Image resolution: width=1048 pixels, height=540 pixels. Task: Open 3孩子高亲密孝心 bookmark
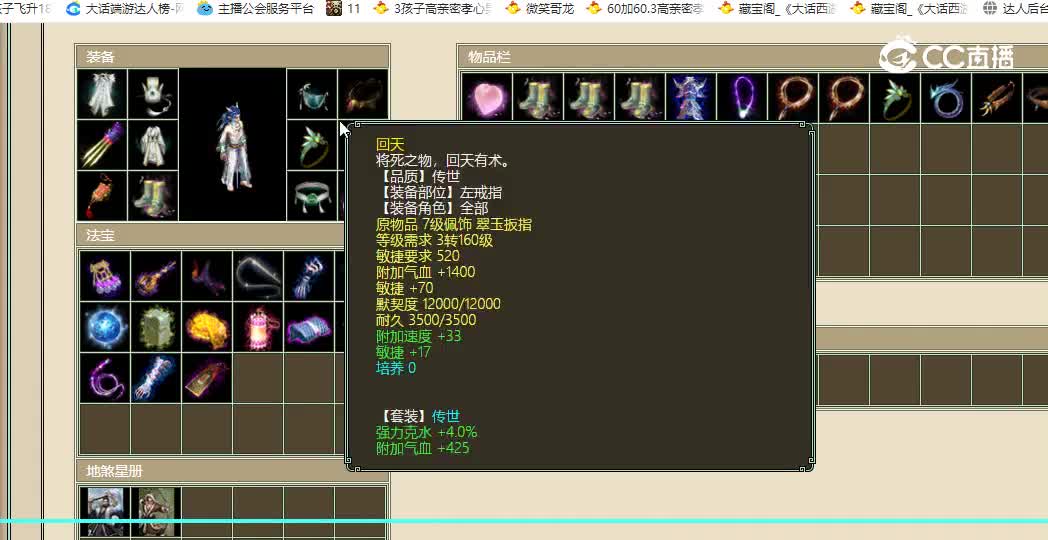(434, 9)
